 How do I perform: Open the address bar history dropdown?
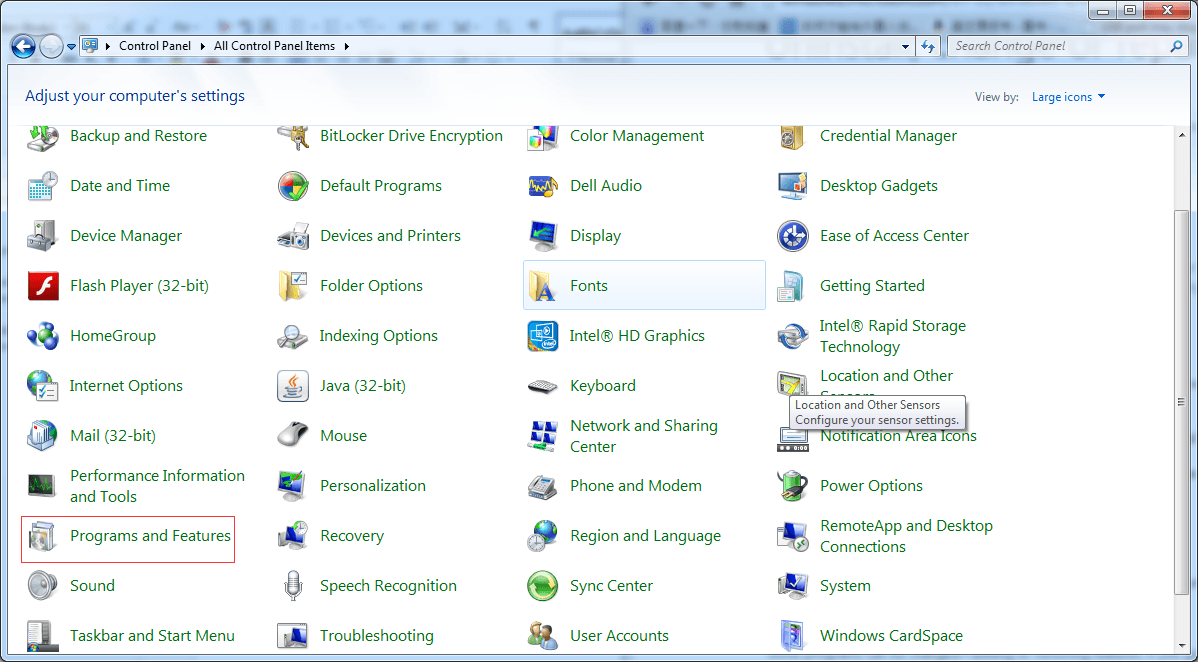tap(905, 46)
